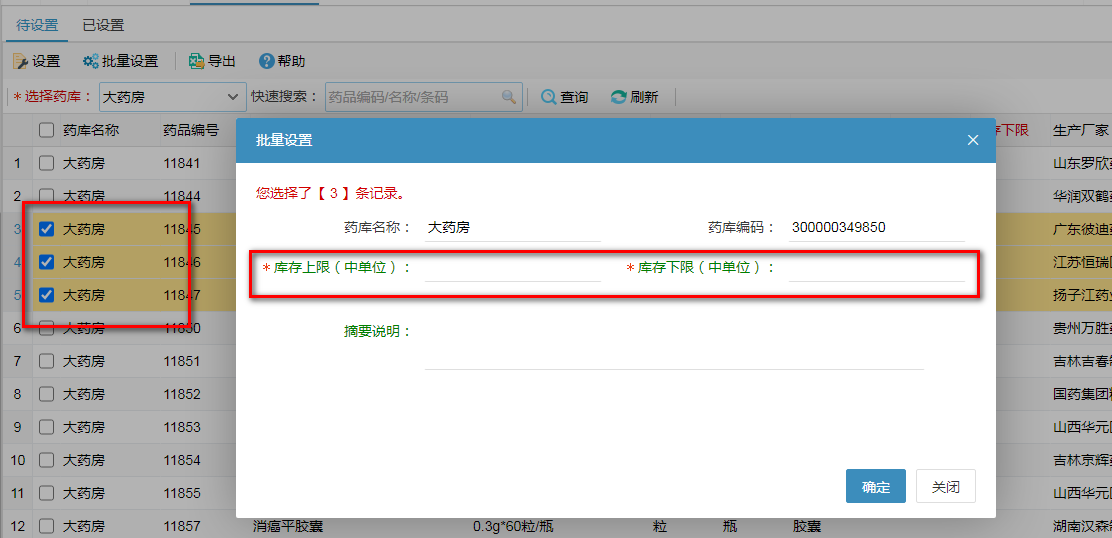
Task: Open the 选择药库 dropdown showing 大药房
Action: [172, 97]
